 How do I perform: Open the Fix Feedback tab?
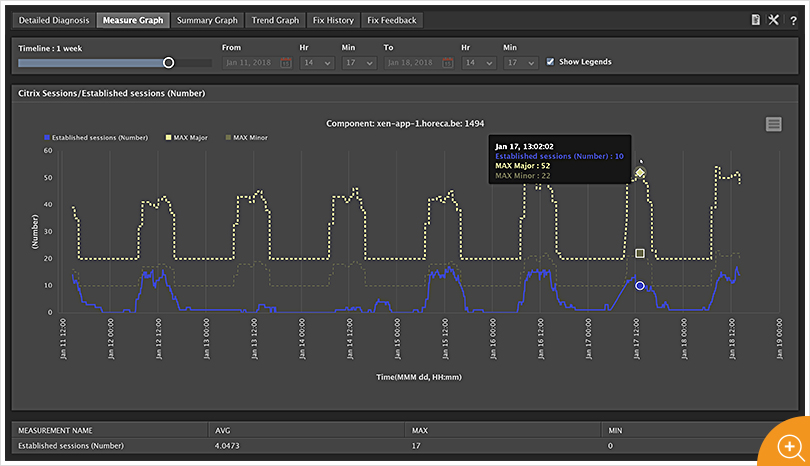pos(392,20)
